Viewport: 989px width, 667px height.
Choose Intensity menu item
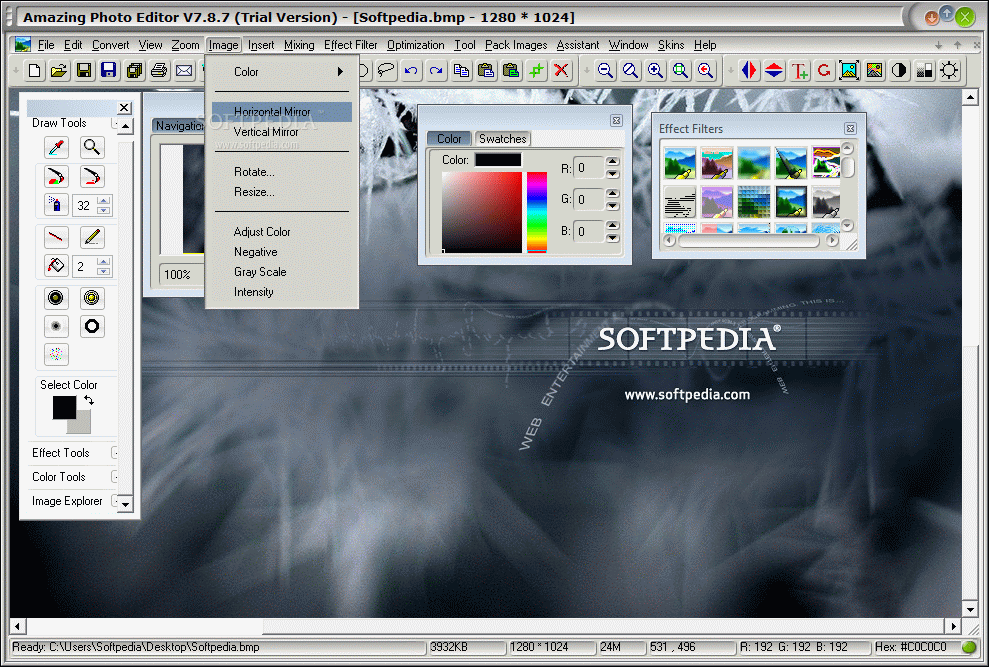pyautogui.click(x=282, y=292)
